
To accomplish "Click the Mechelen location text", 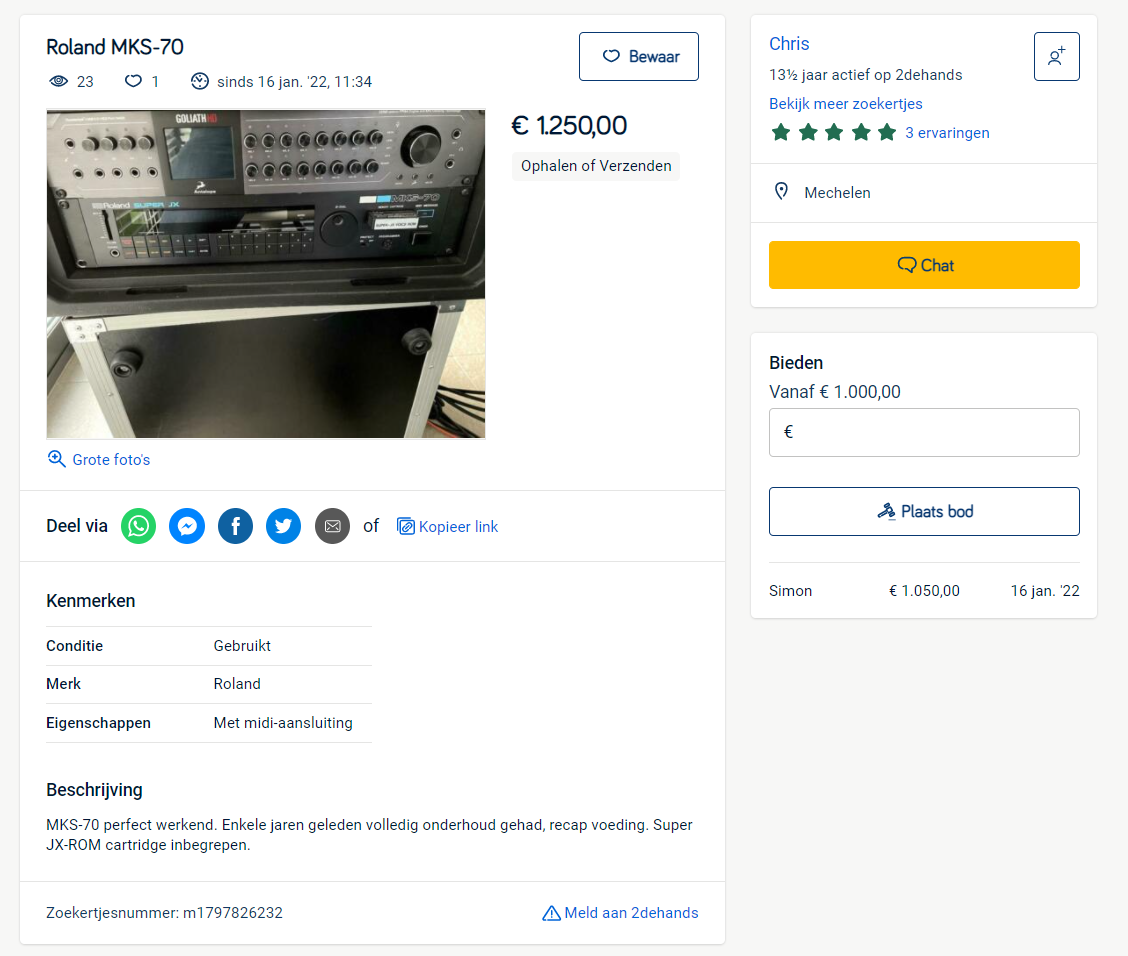I will pyautogui.click(x=837, y=193).
